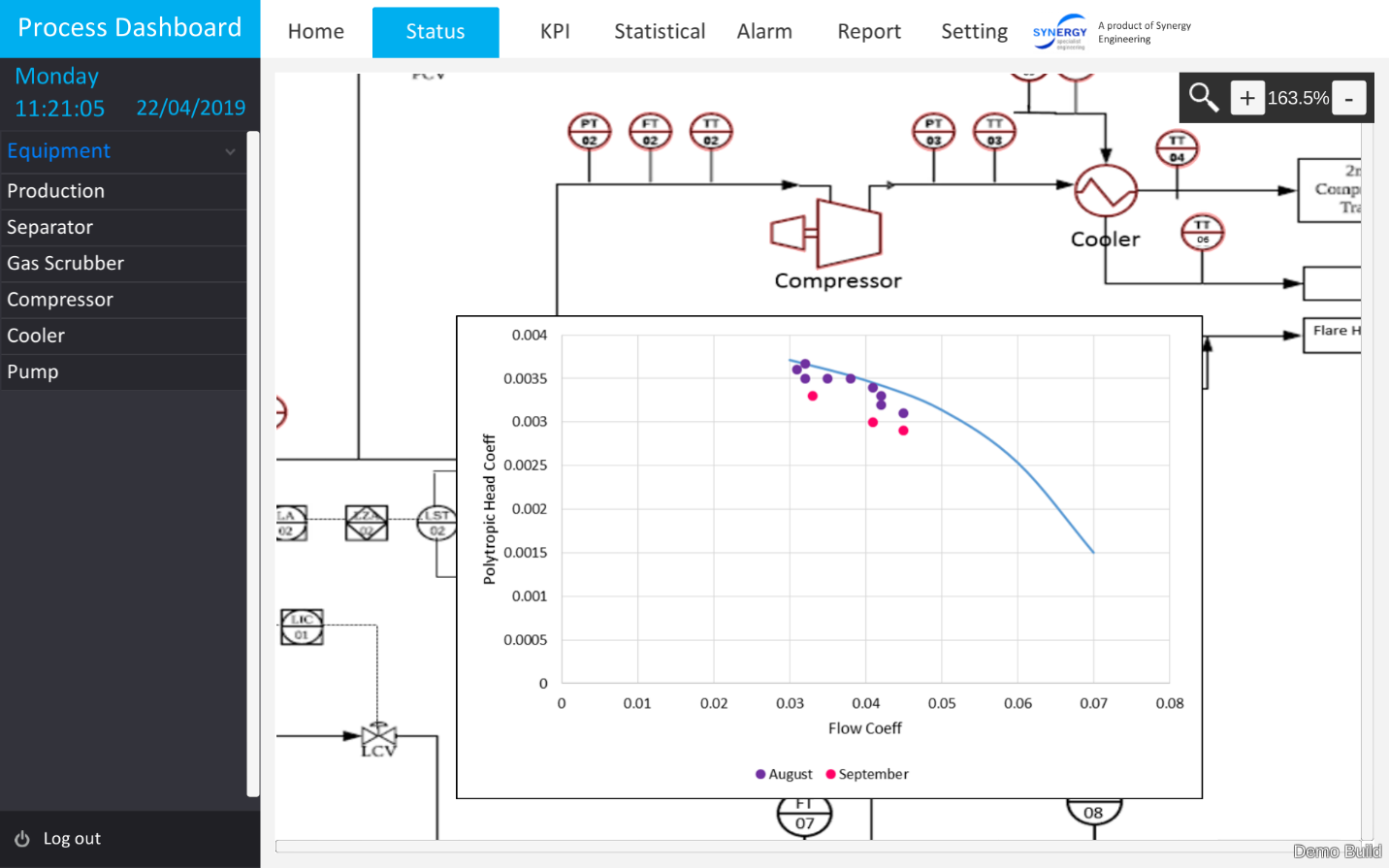
Task: Select Production in the equipment list
Action: pyautogui.click(x=123, y=191)
